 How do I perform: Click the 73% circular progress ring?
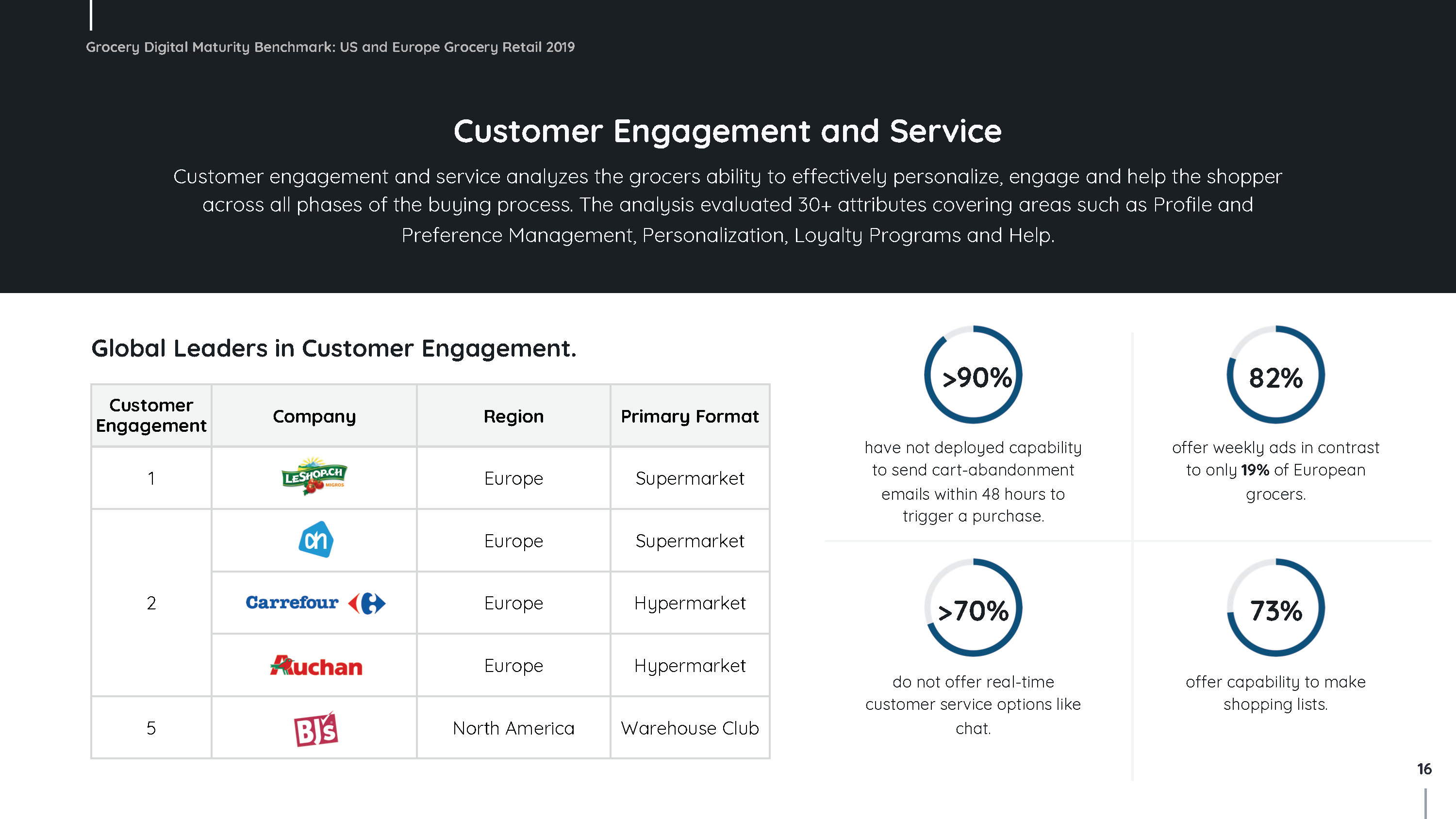pyautogui.click(x=1275, y=607)
